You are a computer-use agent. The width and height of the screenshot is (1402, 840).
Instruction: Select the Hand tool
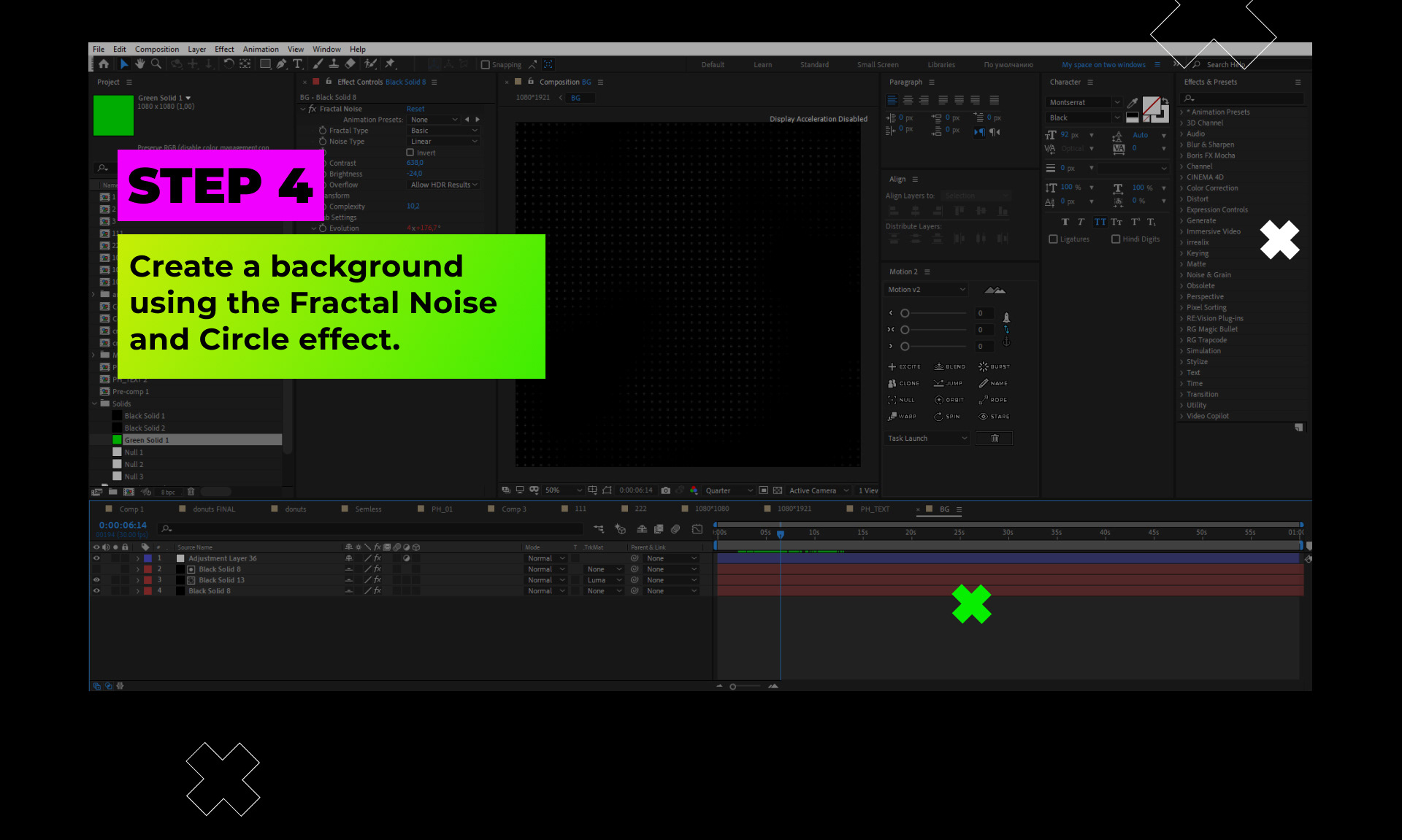139,64
